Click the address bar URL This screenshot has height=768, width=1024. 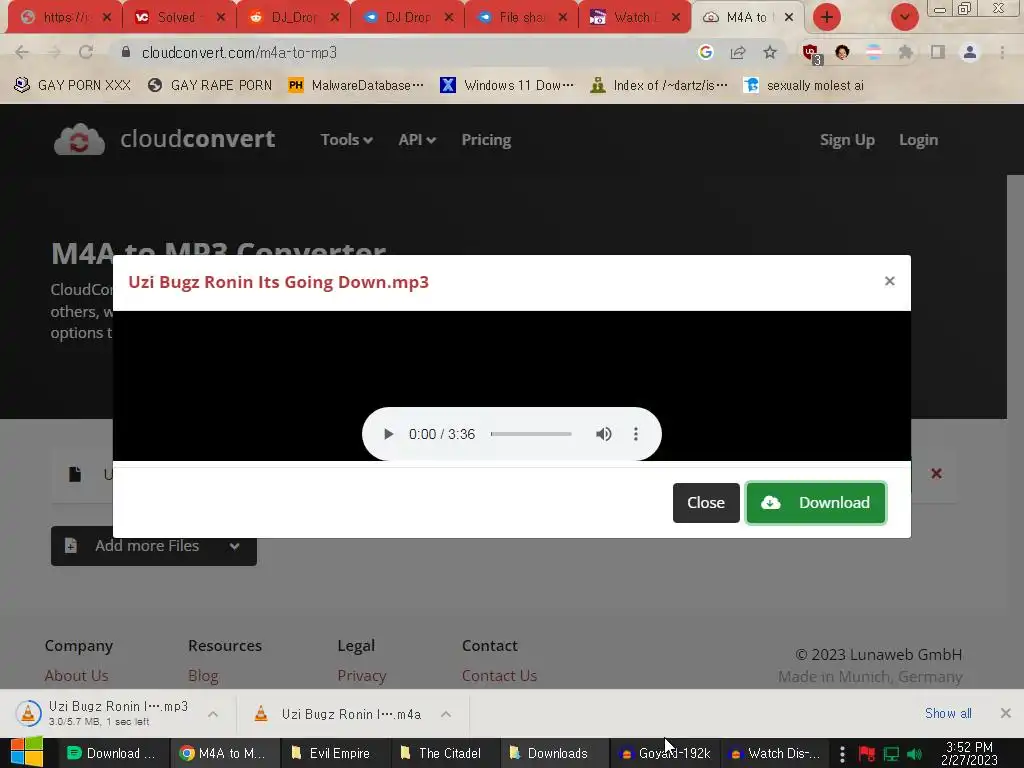(x=239, y=52)
